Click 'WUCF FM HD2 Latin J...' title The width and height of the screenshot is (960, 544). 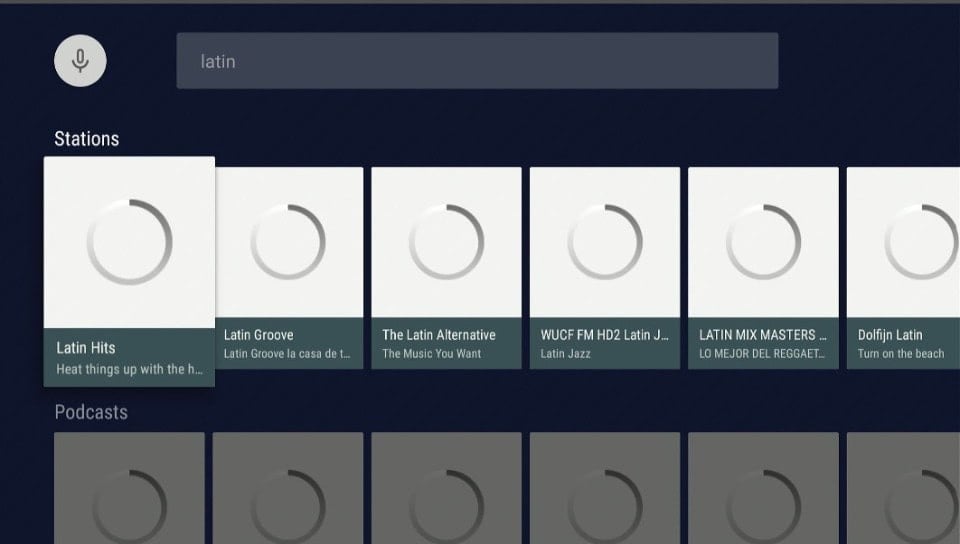[605, 335]
